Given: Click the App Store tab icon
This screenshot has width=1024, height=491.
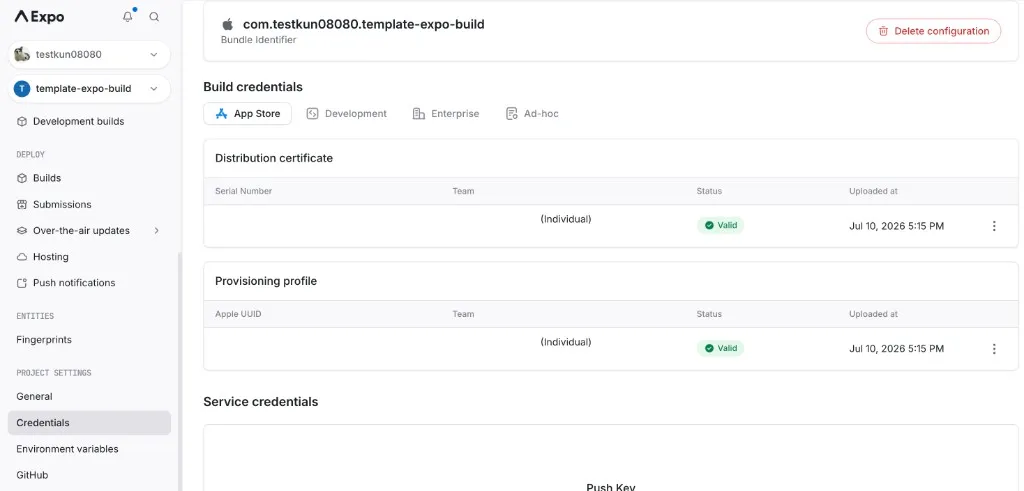Looking at the screenshot, I should (x=221, y=114).
